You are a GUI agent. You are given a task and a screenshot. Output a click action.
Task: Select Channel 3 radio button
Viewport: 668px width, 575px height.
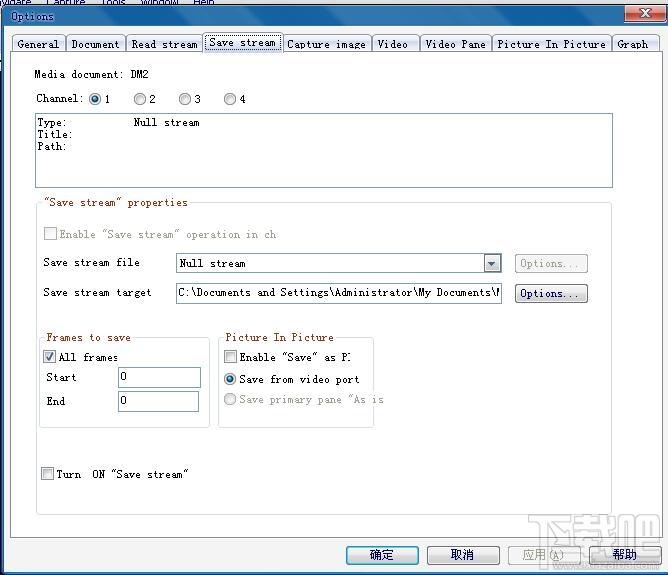(x=184, y=99)
